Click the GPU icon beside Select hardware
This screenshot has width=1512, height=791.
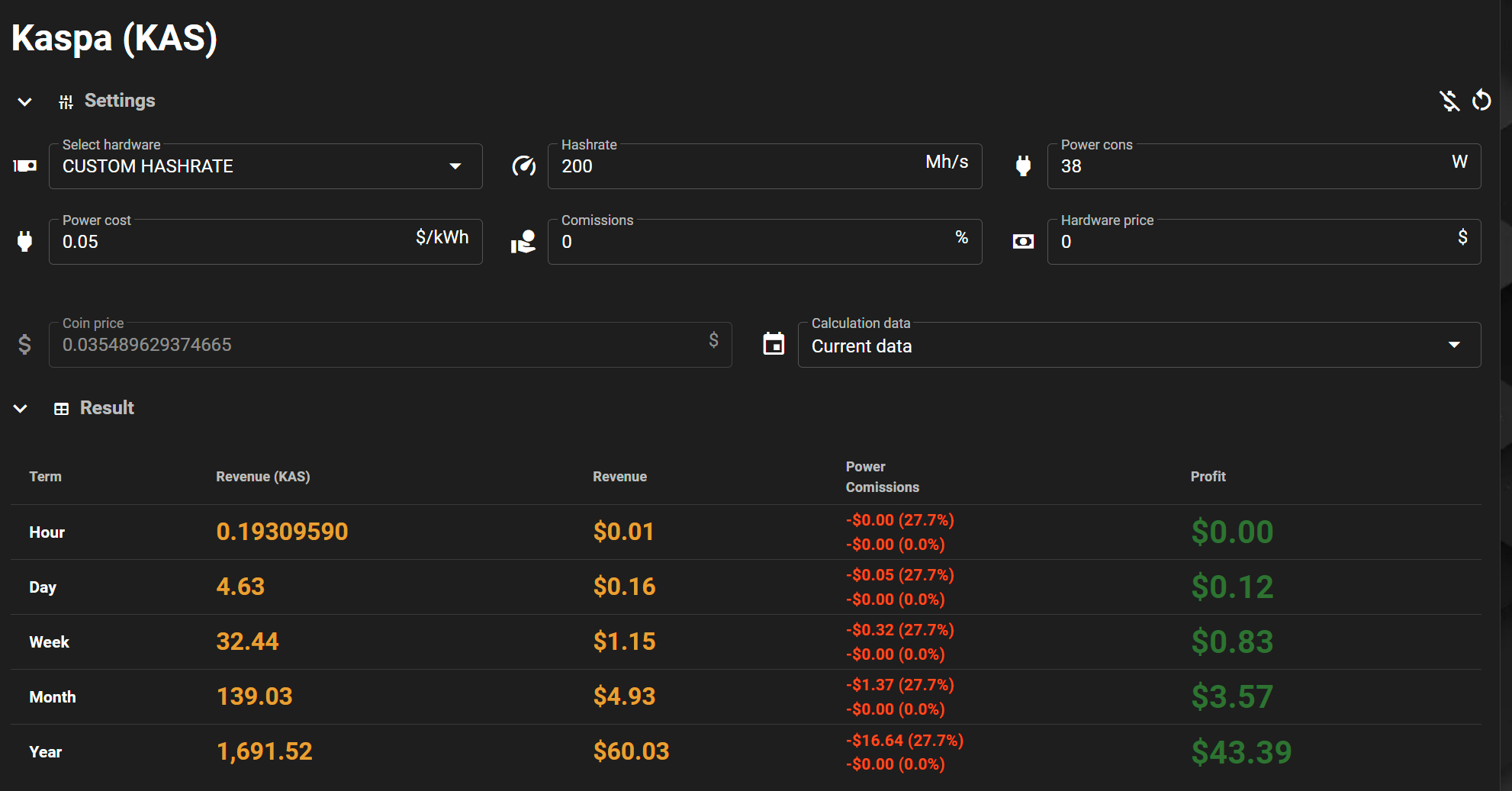point(24,166)
